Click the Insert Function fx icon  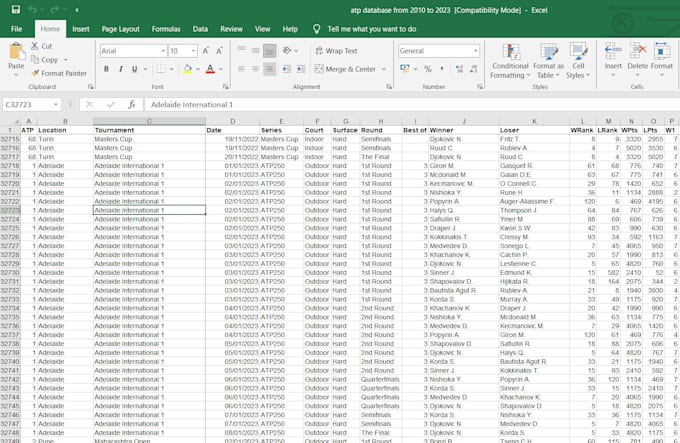click(131, 104)
